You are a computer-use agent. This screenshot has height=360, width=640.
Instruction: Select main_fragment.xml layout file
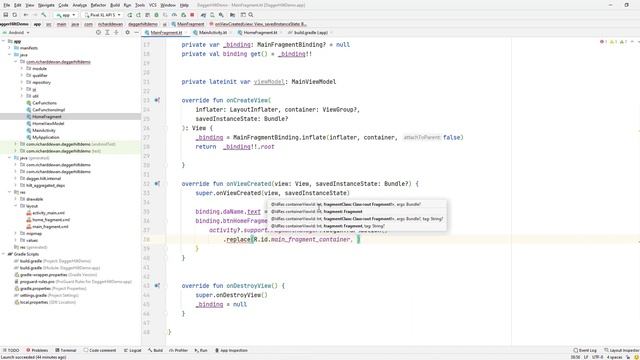pyautogui.click(x=50, y=227)
